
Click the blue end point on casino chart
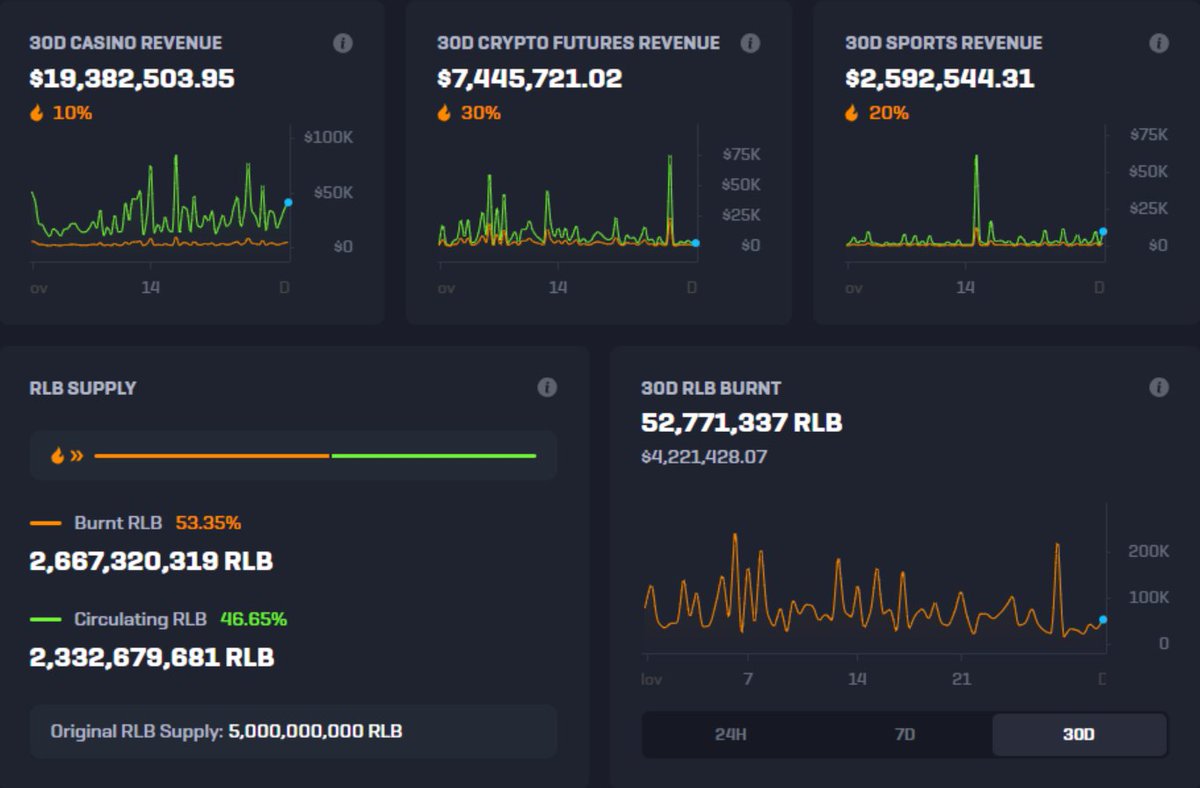point(288,202)
